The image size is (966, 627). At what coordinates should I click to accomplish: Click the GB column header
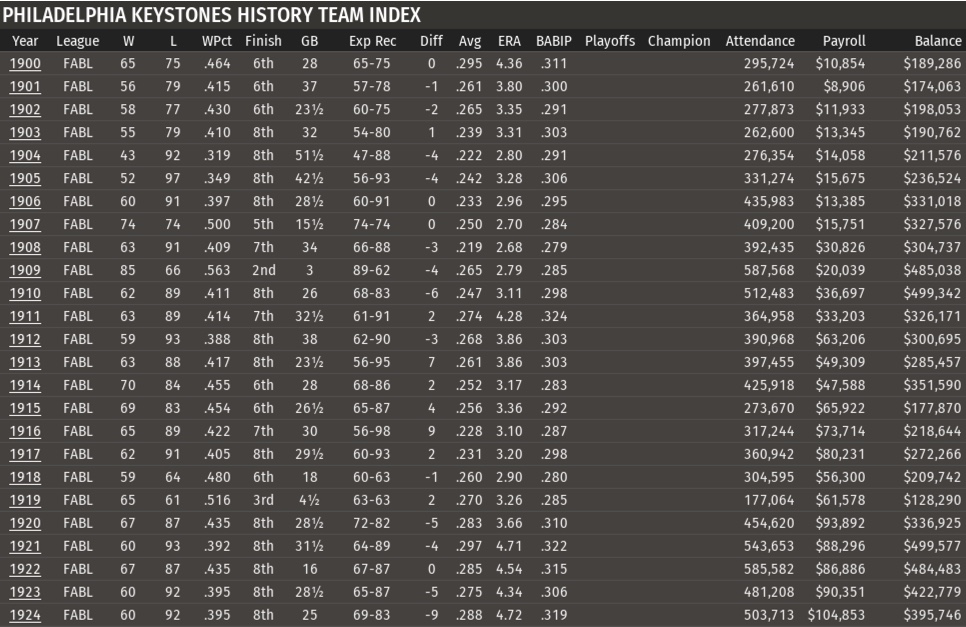(x=309, y=41)
